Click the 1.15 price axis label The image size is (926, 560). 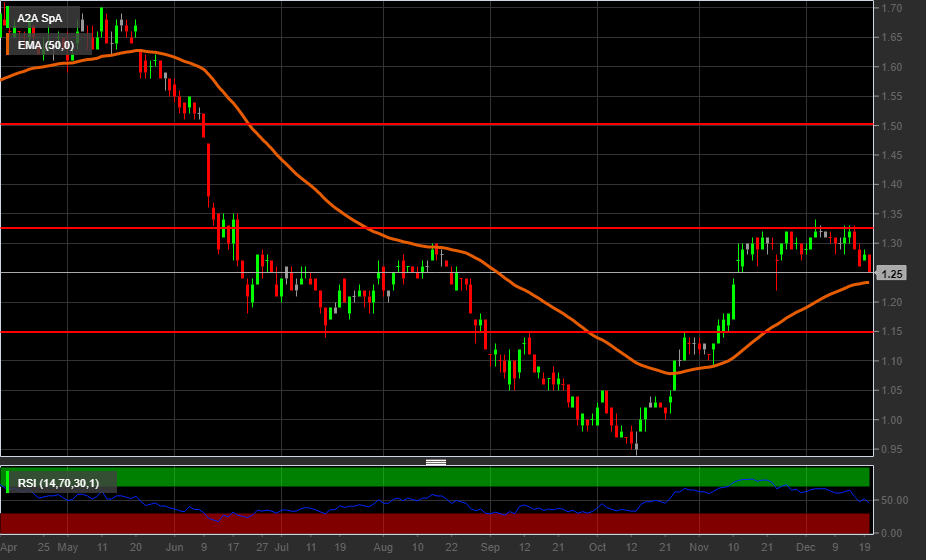click(892, 331)
